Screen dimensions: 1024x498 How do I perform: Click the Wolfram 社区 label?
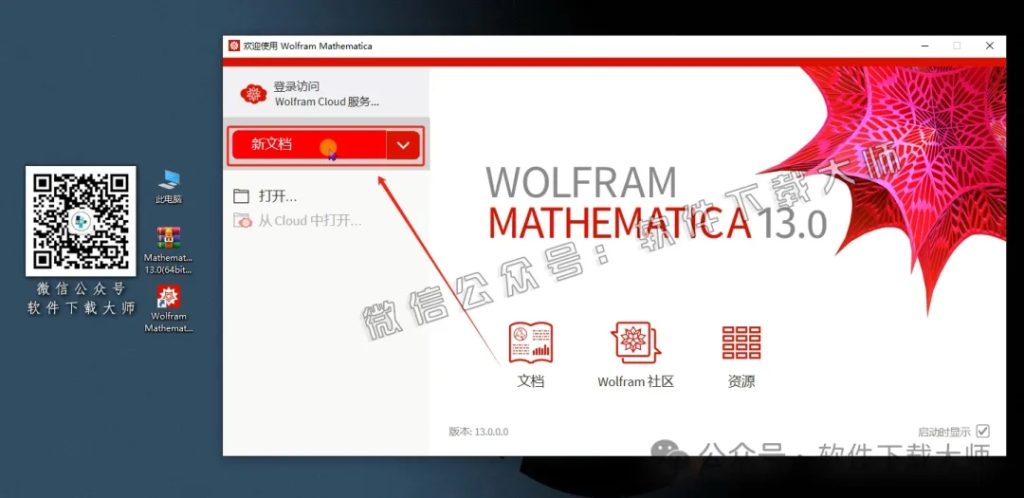click(635, 382)
